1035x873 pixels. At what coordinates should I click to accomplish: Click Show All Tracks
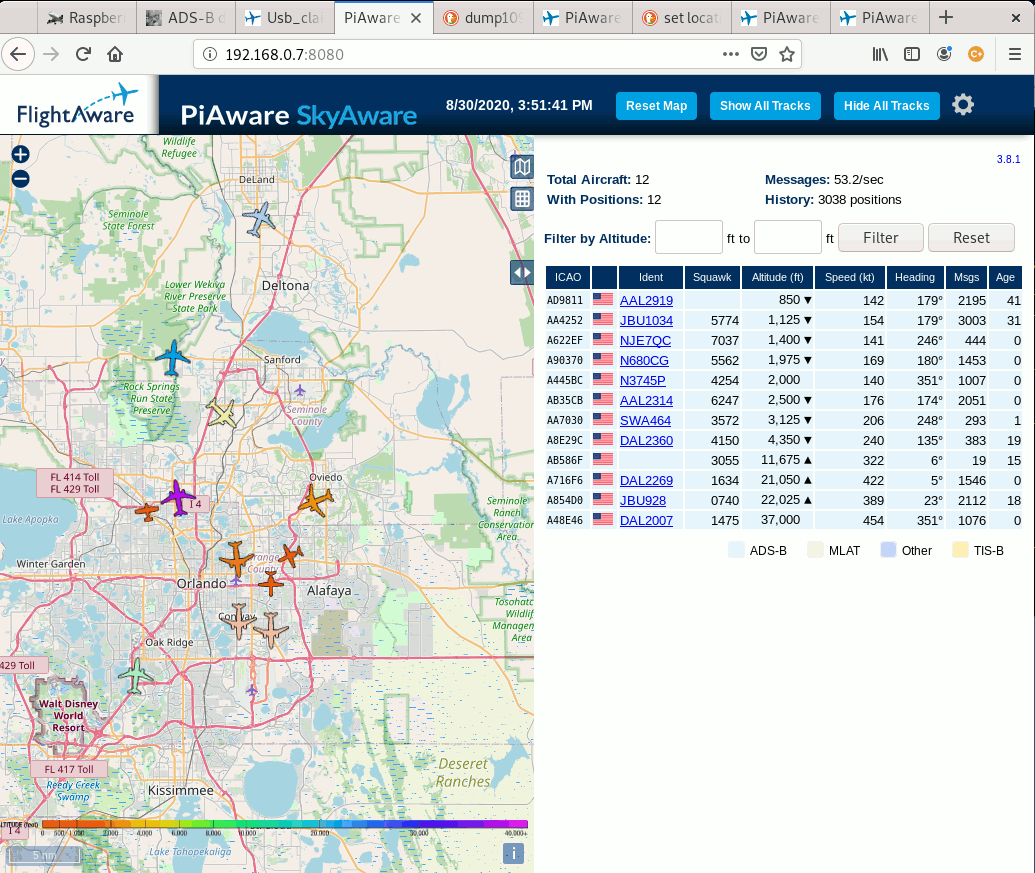pos(765,106)
